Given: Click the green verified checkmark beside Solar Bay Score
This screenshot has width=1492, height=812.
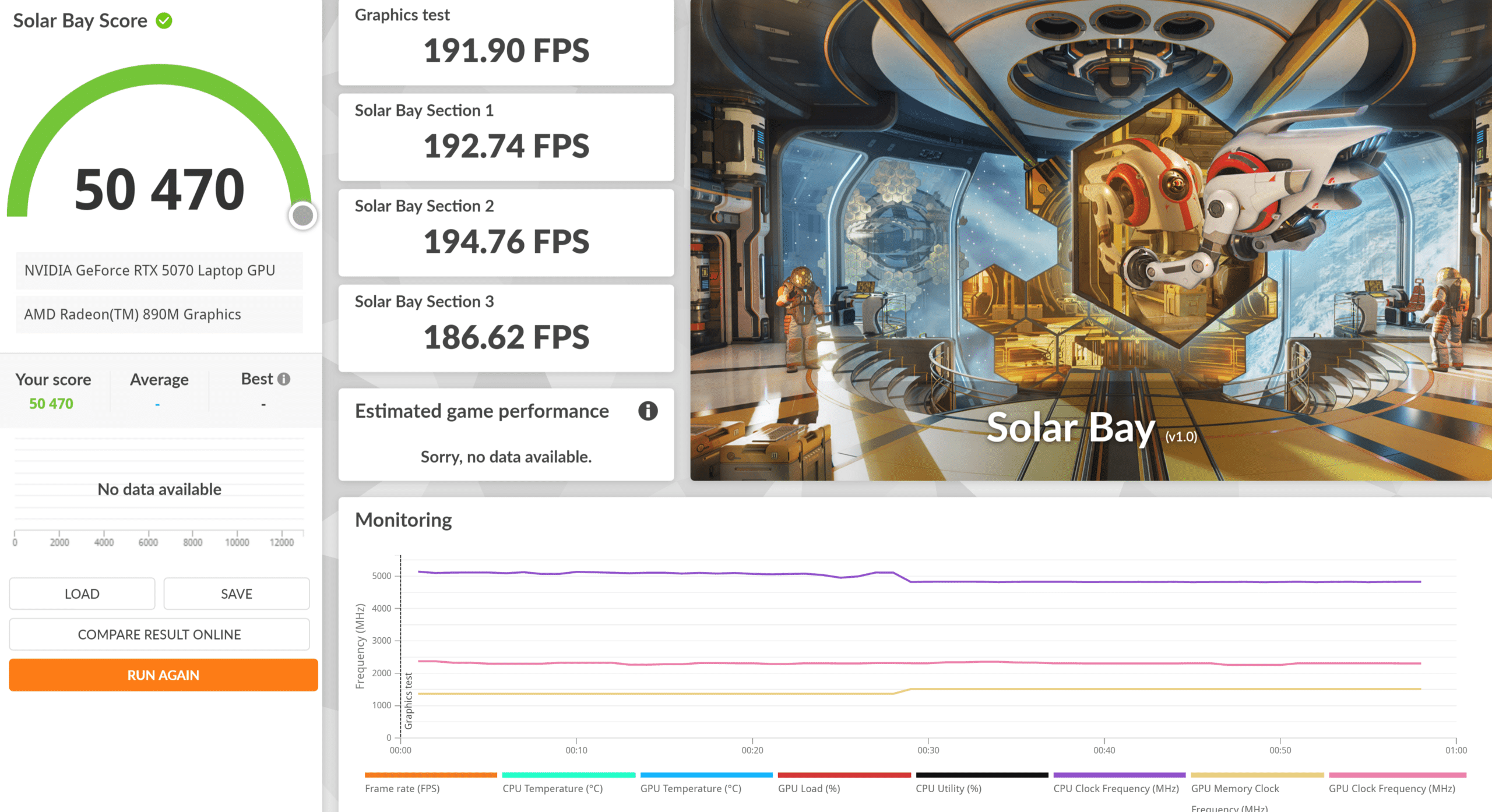Looking at the screenshot, I should point(164,21).
